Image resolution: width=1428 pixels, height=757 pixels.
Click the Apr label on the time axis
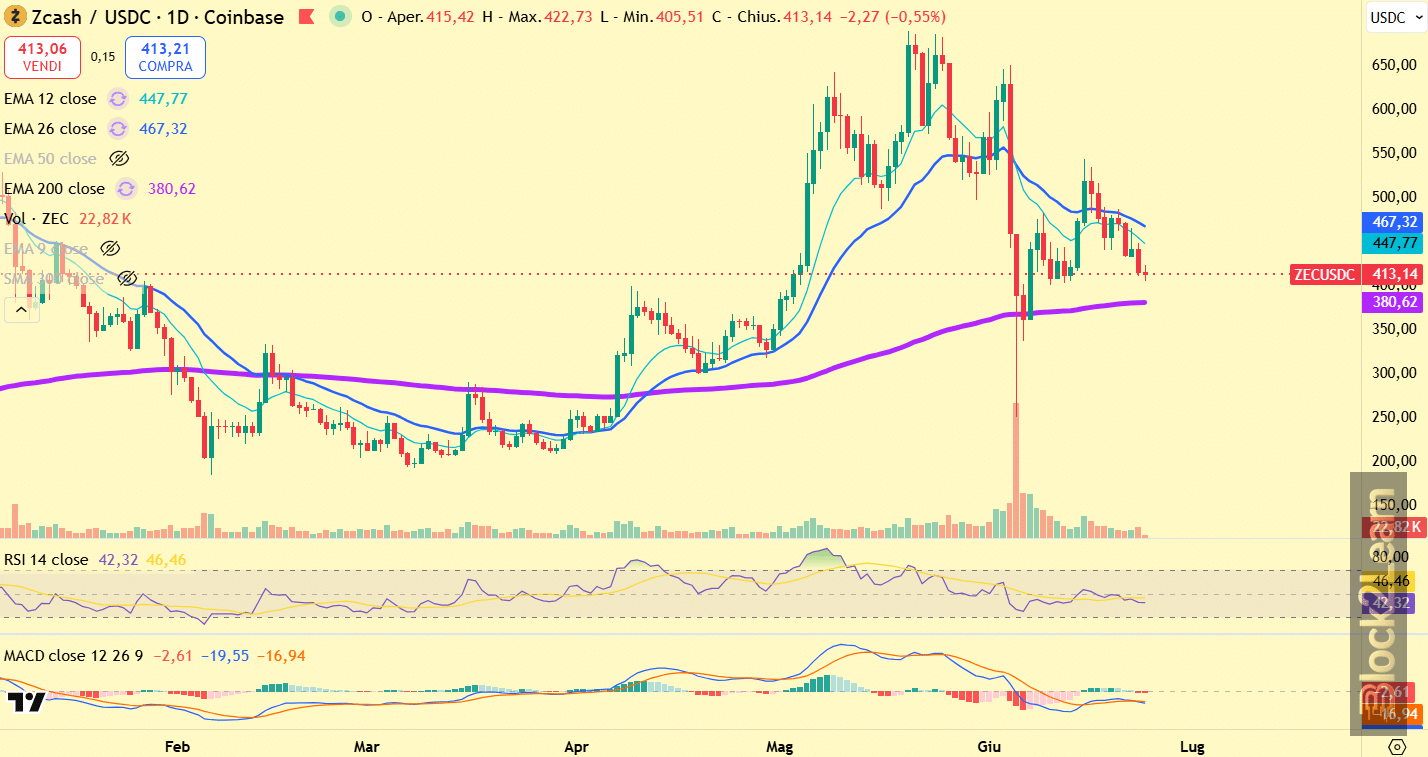tap(576, 746)
